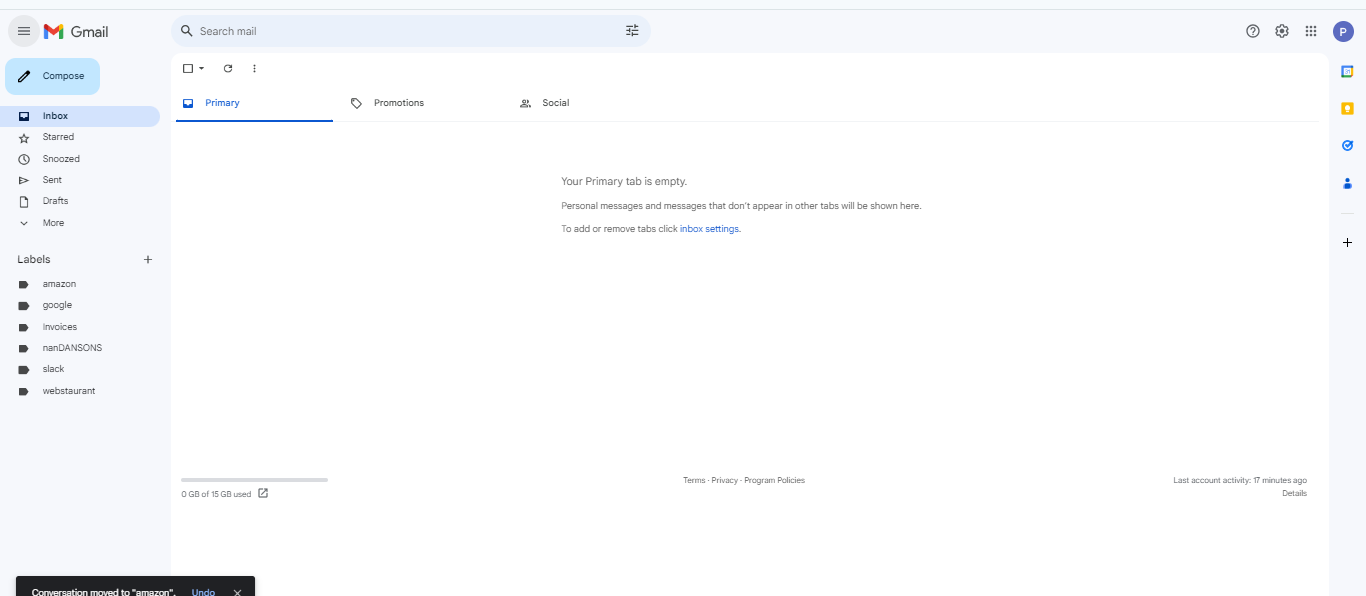Open the Google apps grid
Screen dimensions: 1366x596
tap(1311, 31)
